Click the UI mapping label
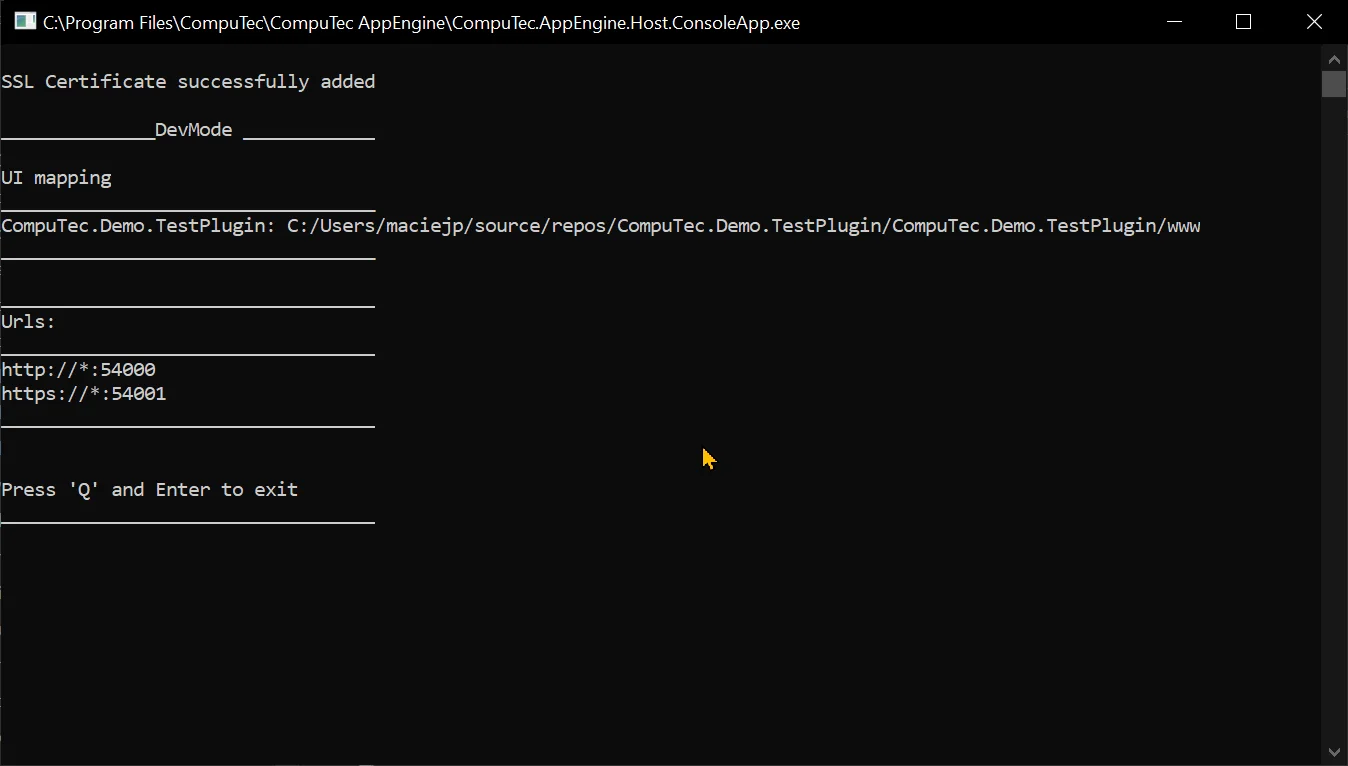 click(x=56, y=177)
